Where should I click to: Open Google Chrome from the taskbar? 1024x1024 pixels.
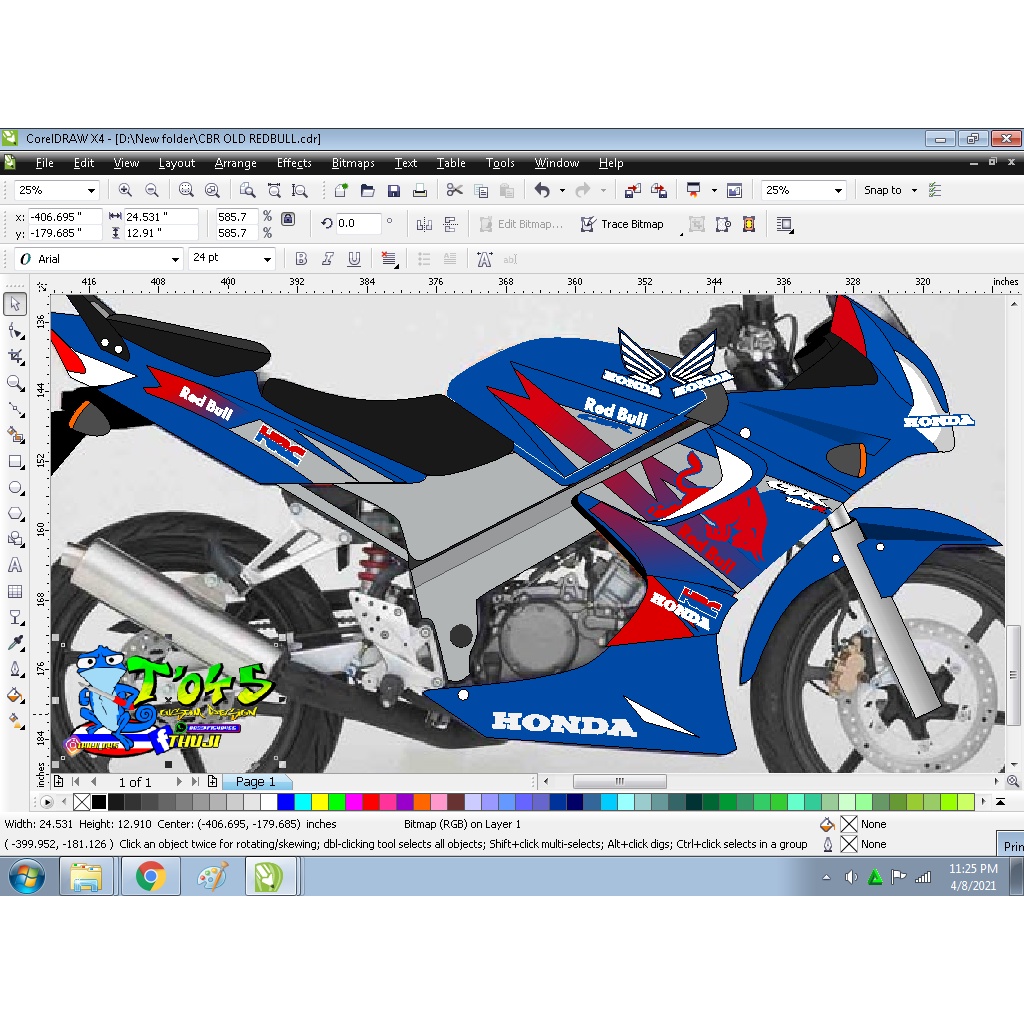click(151, 876)
